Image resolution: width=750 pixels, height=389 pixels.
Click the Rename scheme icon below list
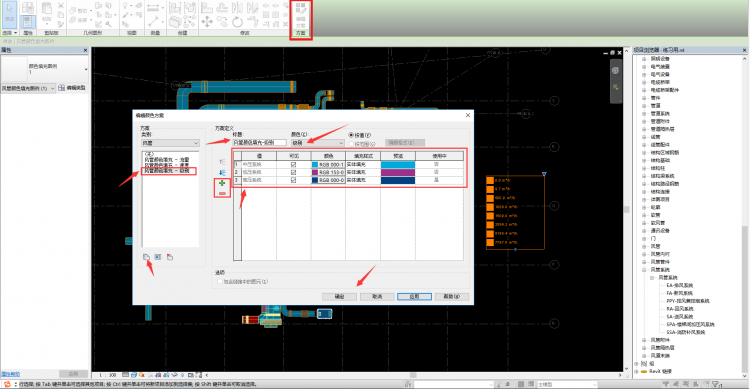point(158,257)
